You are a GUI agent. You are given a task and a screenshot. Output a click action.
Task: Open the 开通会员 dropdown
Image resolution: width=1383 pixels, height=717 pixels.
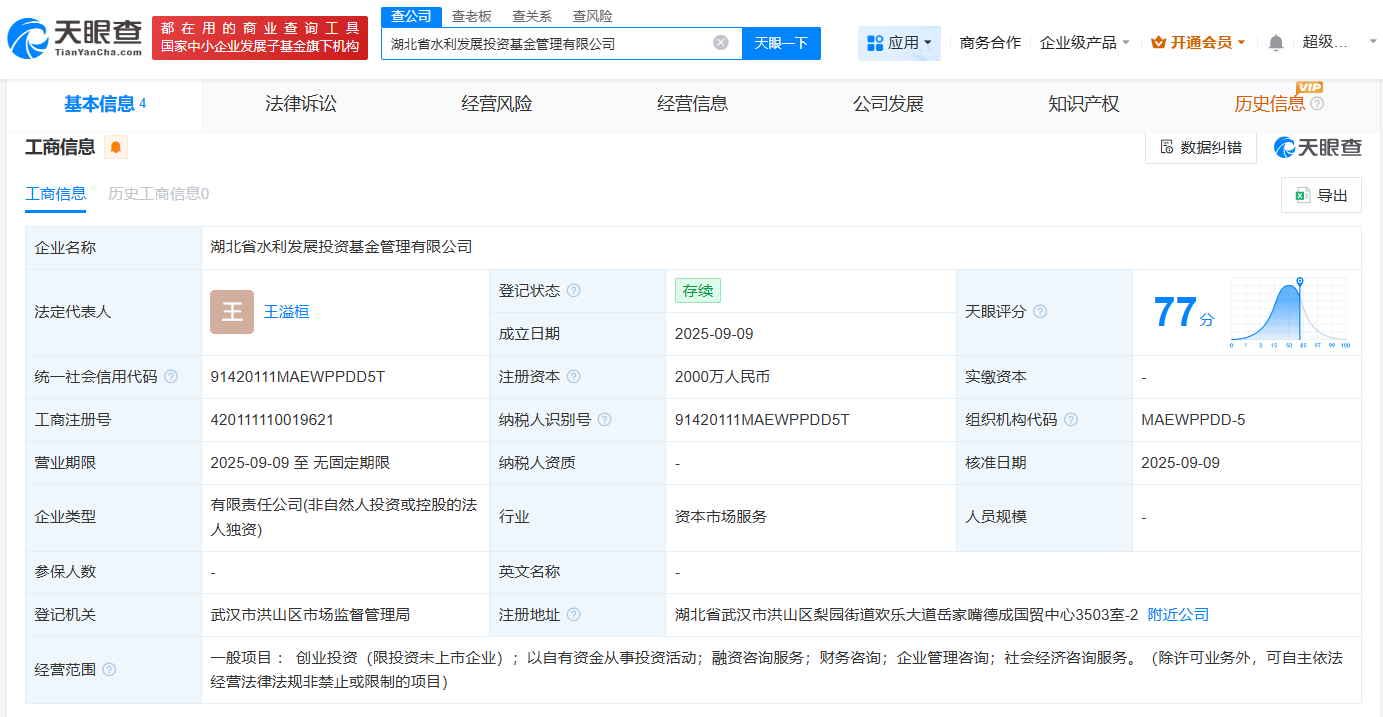pyautogui.click(x=1198, y=43)
